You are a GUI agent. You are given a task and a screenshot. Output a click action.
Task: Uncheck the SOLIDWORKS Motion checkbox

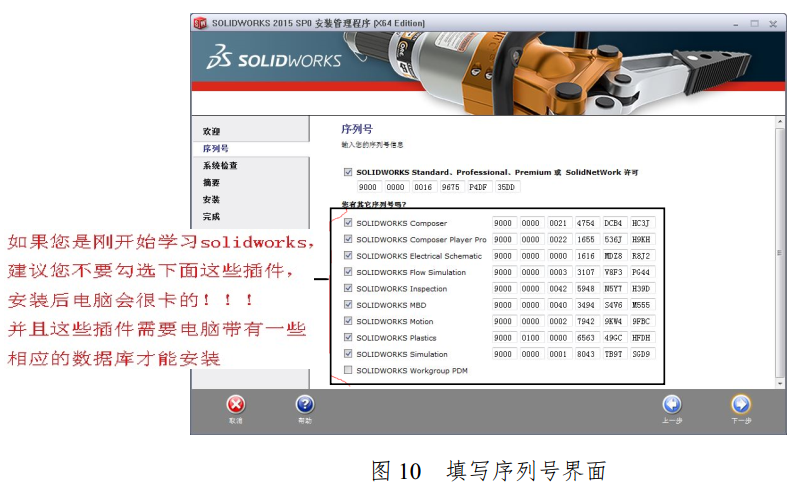tap(348, 321)
